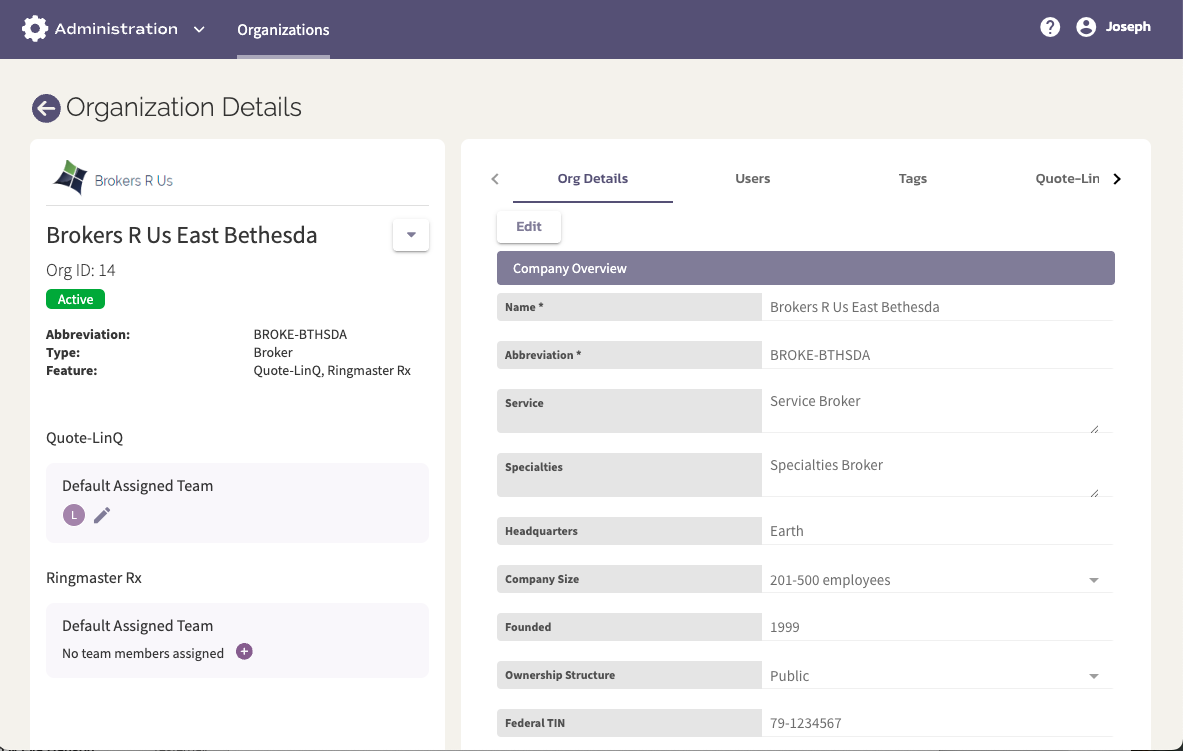Open the L team member avatar

73,514
